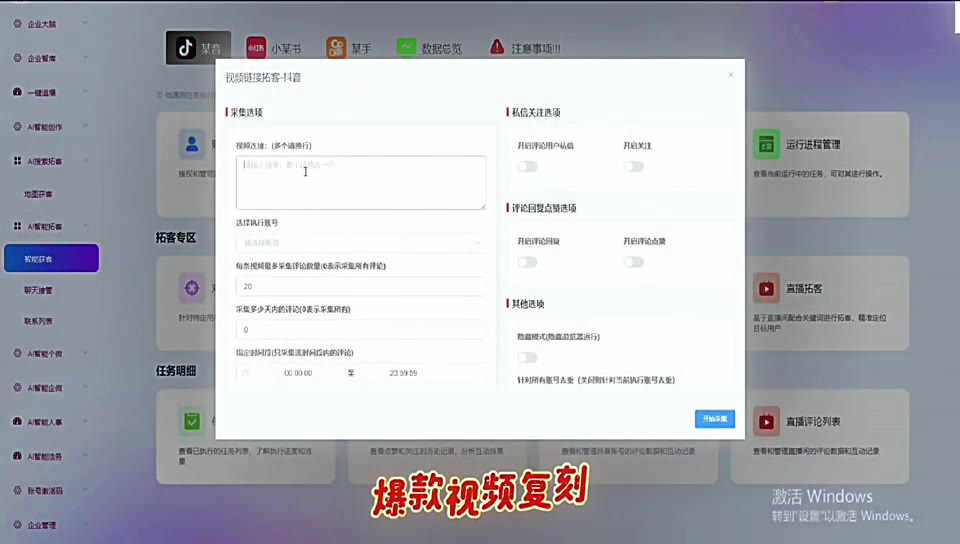Viewport: 960px width, 544px height.
Task: Click the AI智能创作 sidebar icon
Action: point(17,127)
